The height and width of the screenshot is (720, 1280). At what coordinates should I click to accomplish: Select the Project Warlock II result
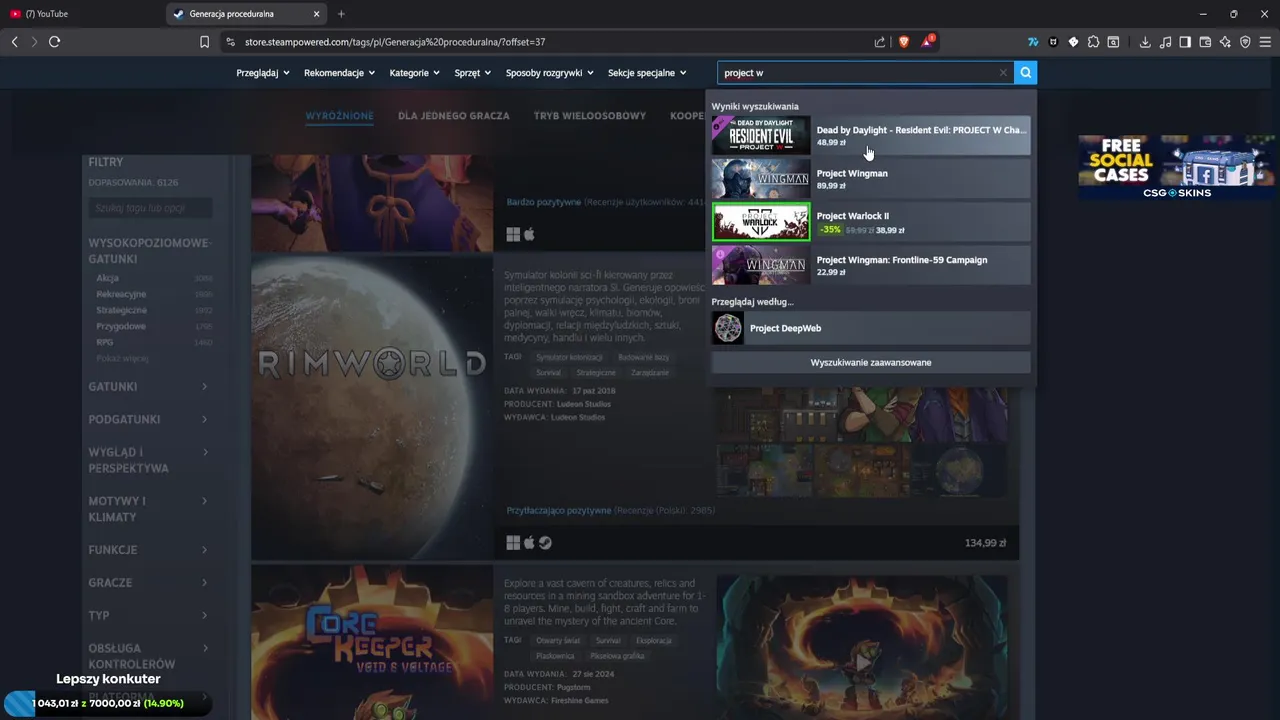click(871, 222)
